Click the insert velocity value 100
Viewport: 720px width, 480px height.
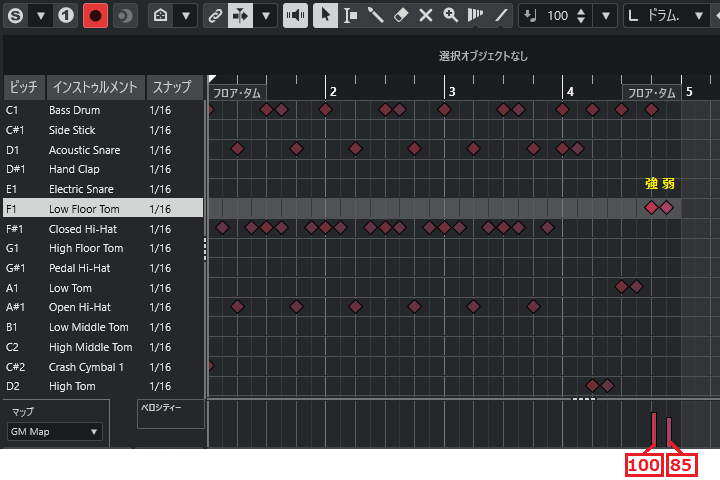click(557, 16)
